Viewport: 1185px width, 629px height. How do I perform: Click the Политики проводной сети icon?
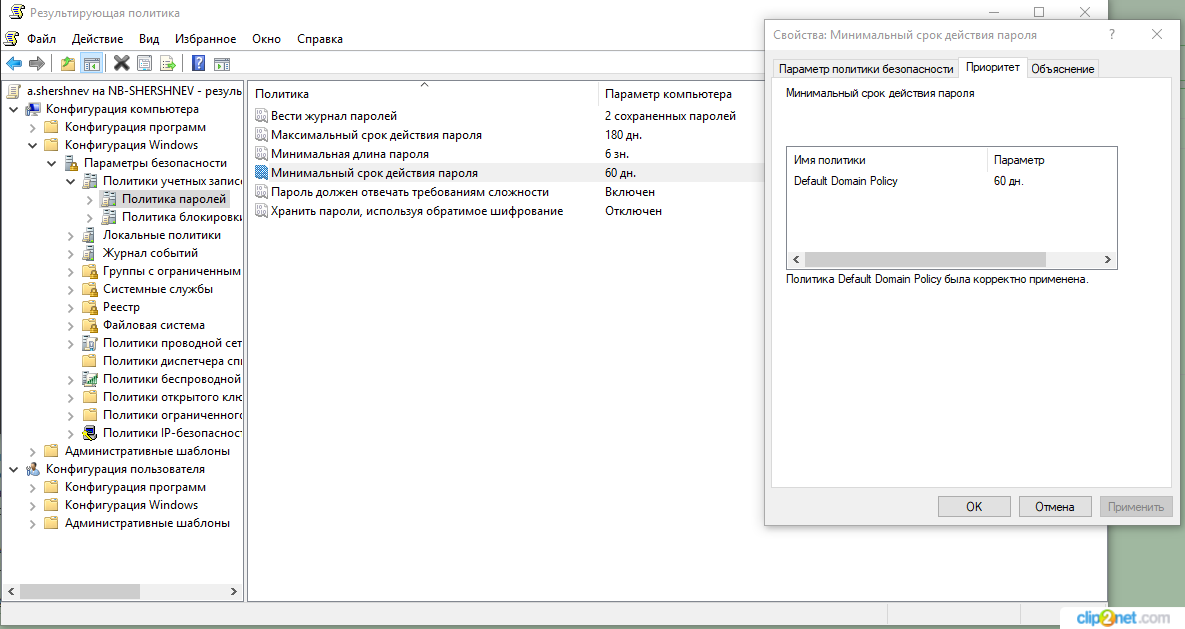[x=90, y=343]
